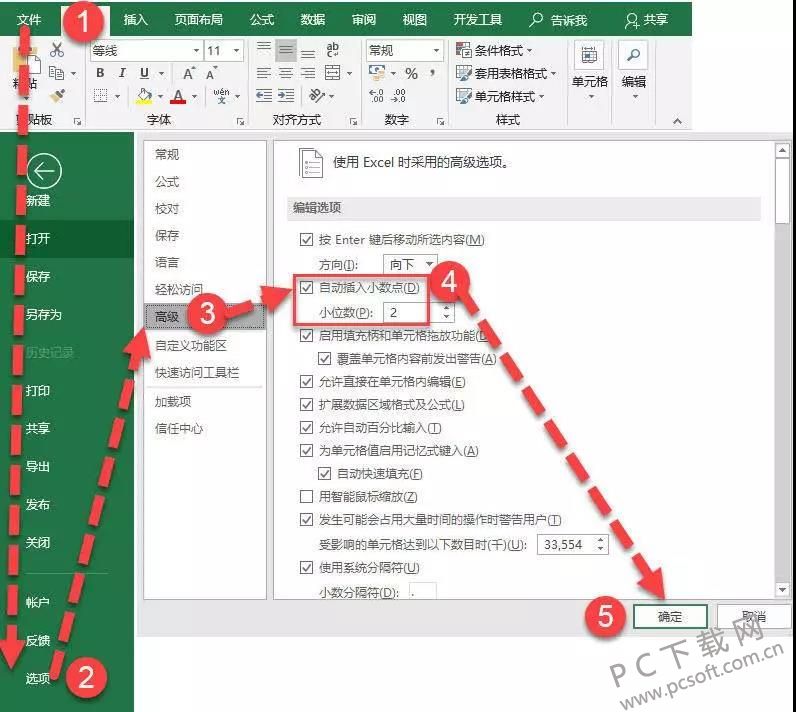Toggle move selection after Enter checkbox
Image resolution: width=796 pixels, height=712 pixels.
tap(306, 239)
